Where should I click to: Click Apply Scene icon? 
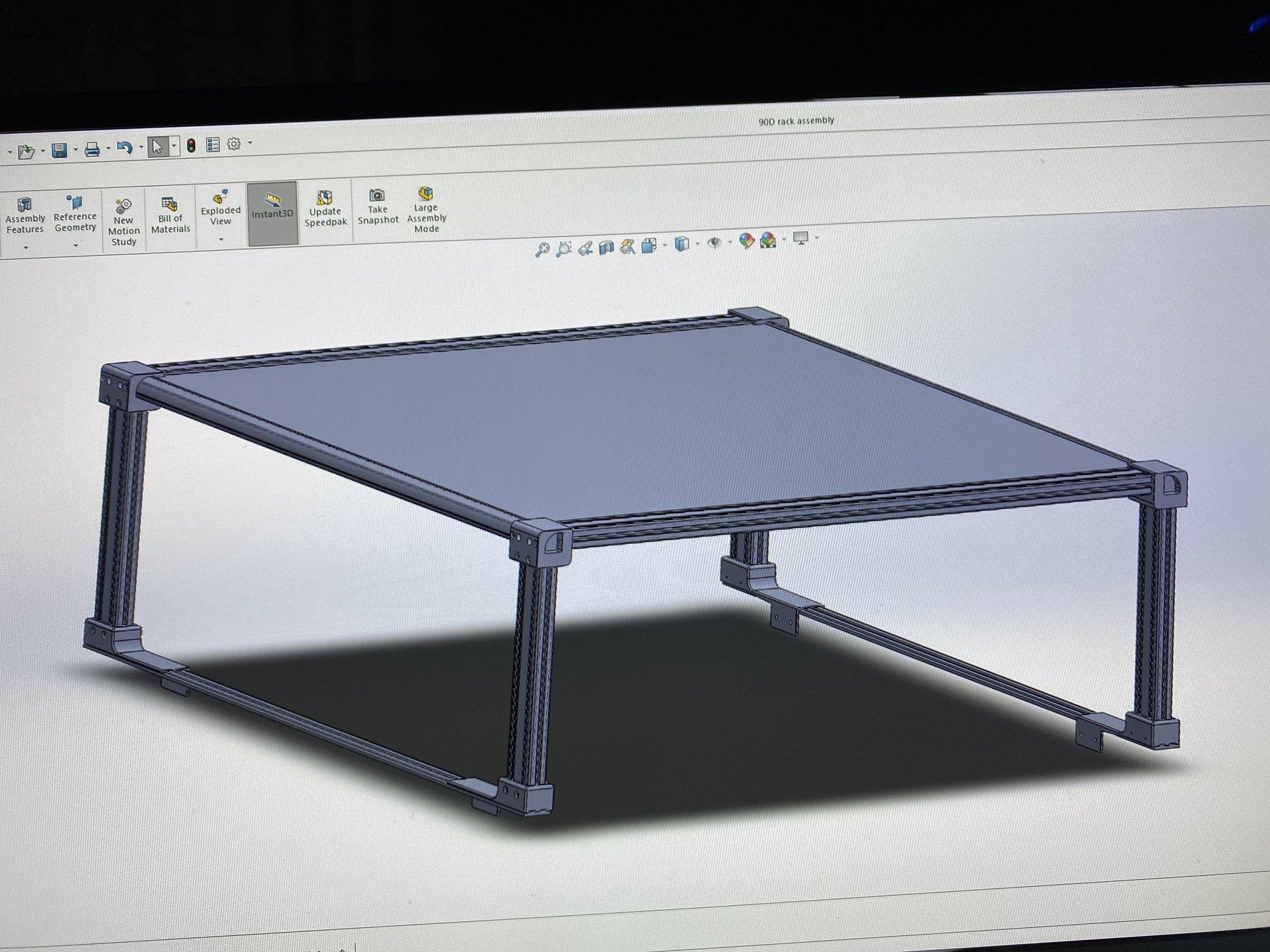(767, 240)
